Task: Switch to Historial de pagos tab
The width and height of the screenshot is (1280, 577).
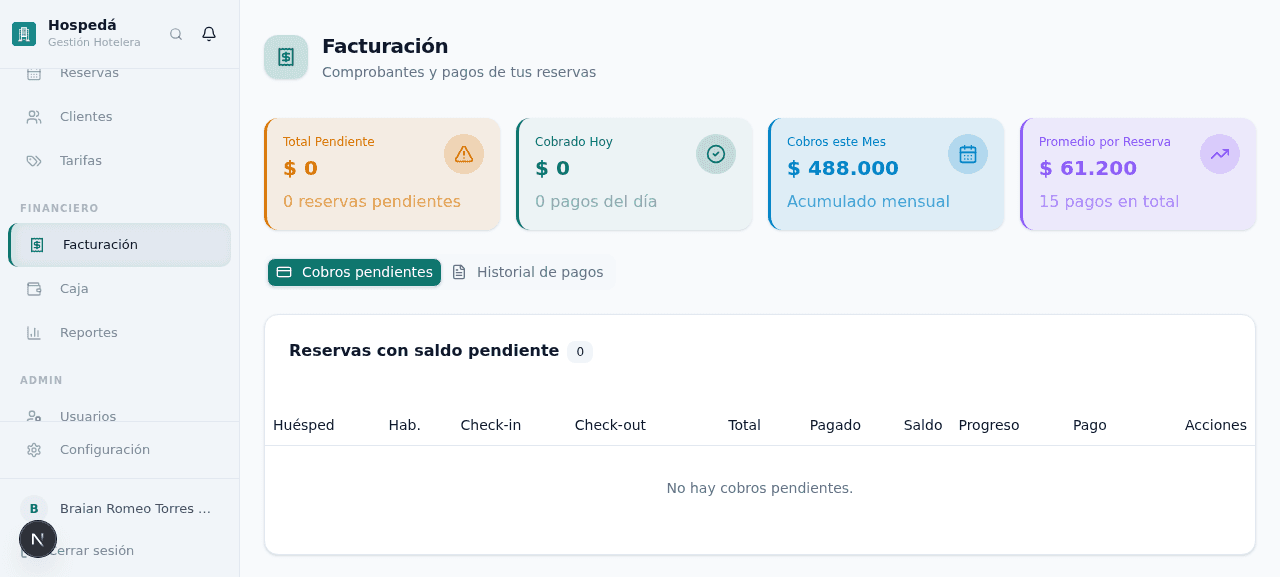Action: pyautogui.click(x=528, y=272)
